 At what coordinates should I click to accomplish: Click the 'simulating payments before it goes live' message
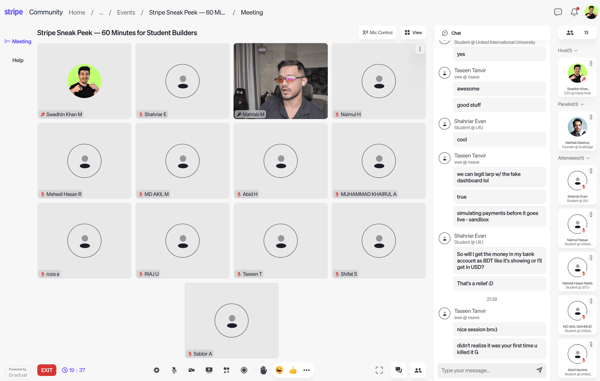pos(499,216)
